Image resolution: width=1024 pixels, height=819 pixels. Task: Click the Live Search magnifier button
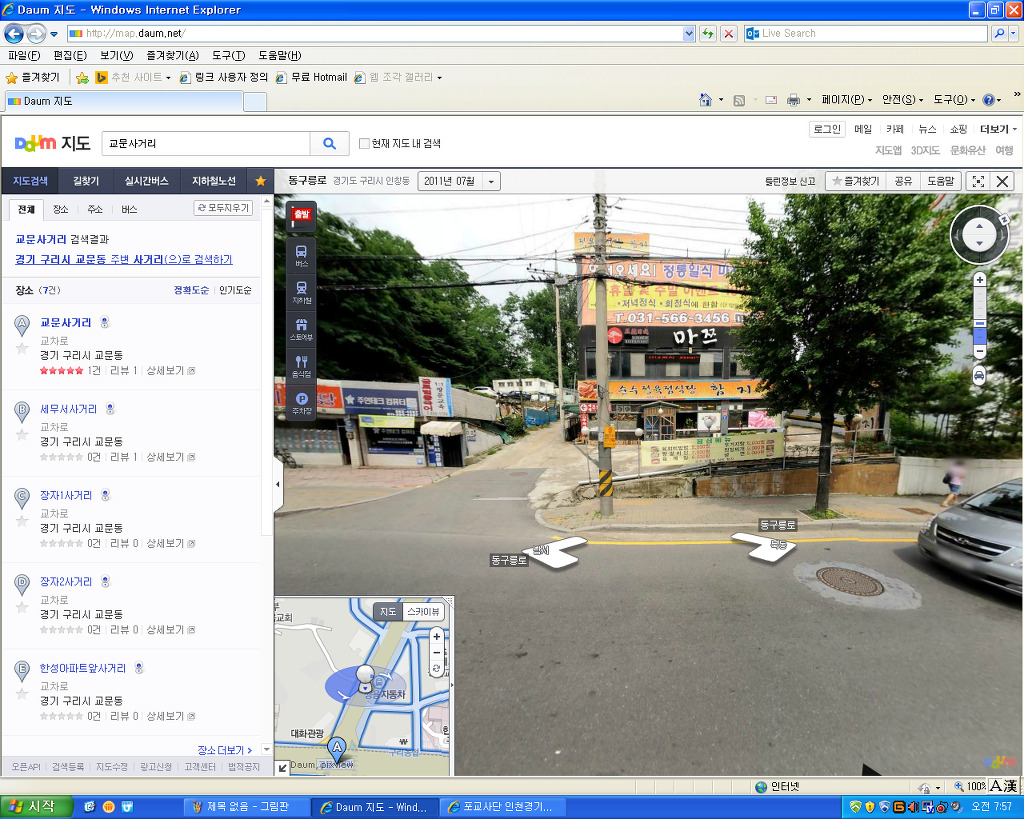tap(999, 33)
